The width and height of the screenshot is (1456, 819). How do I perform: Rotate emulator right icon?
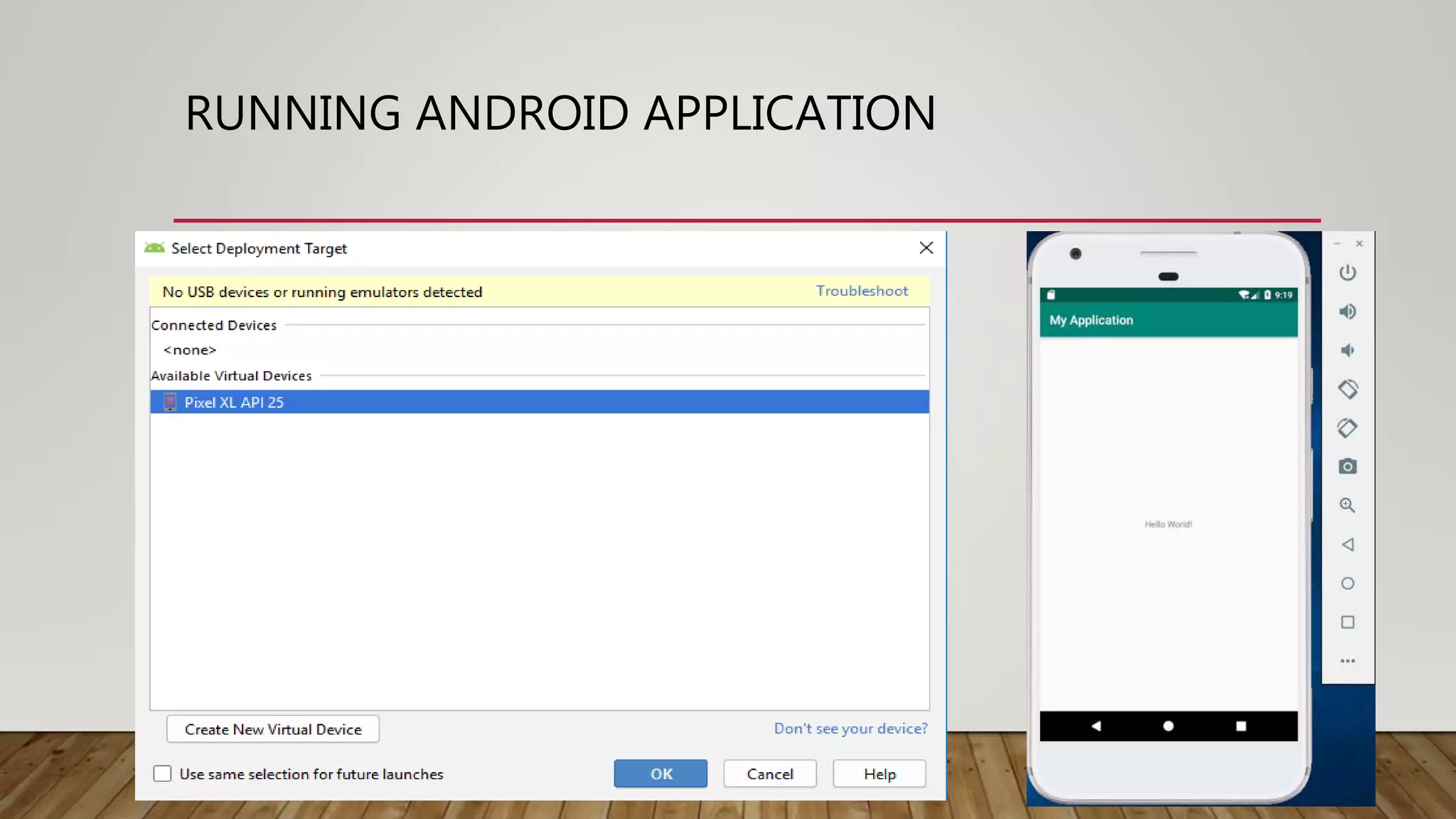tap(1347, 428)
